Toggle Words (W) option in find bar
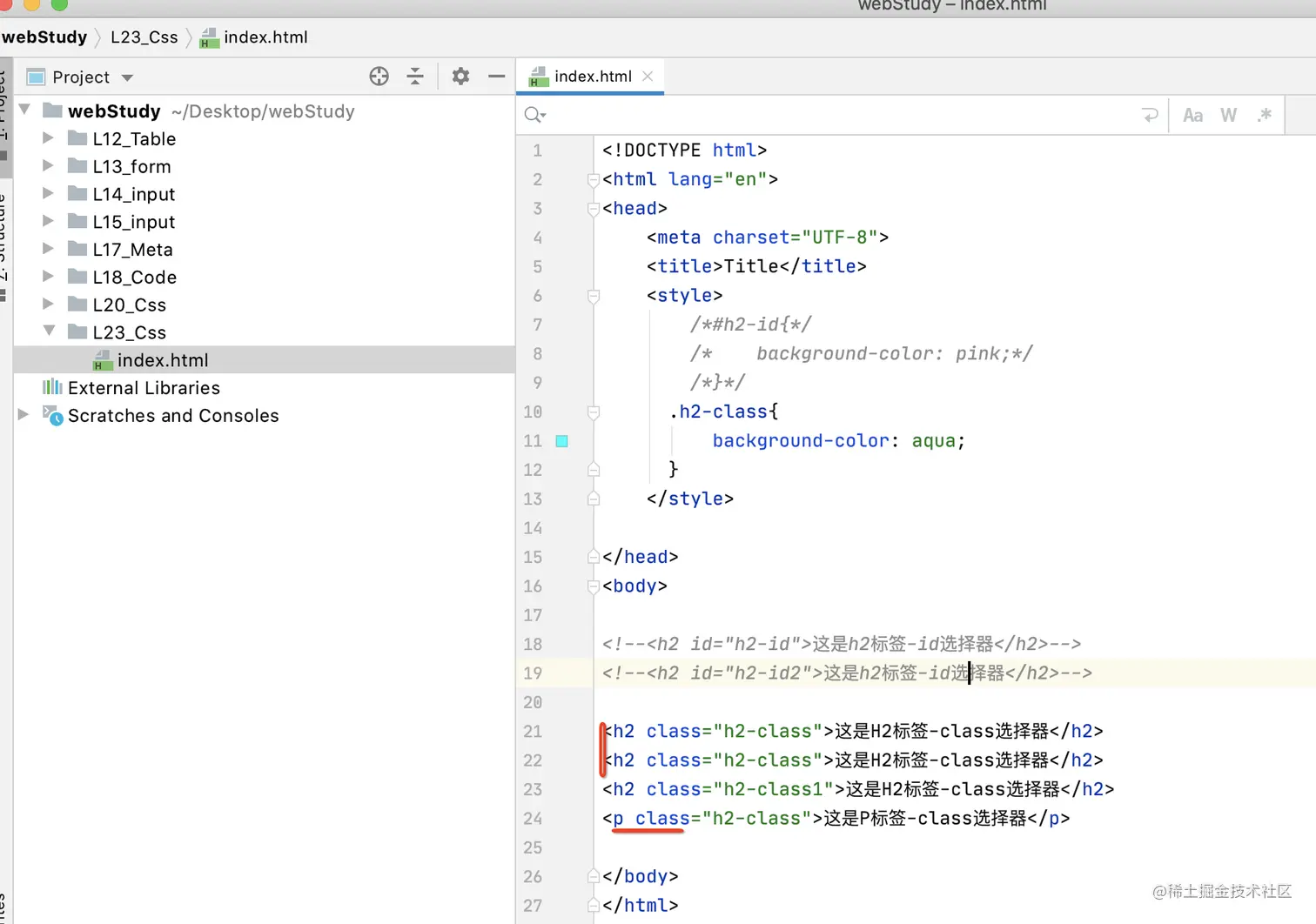Screen dimensions: 1316x924 coord(1228,115)
